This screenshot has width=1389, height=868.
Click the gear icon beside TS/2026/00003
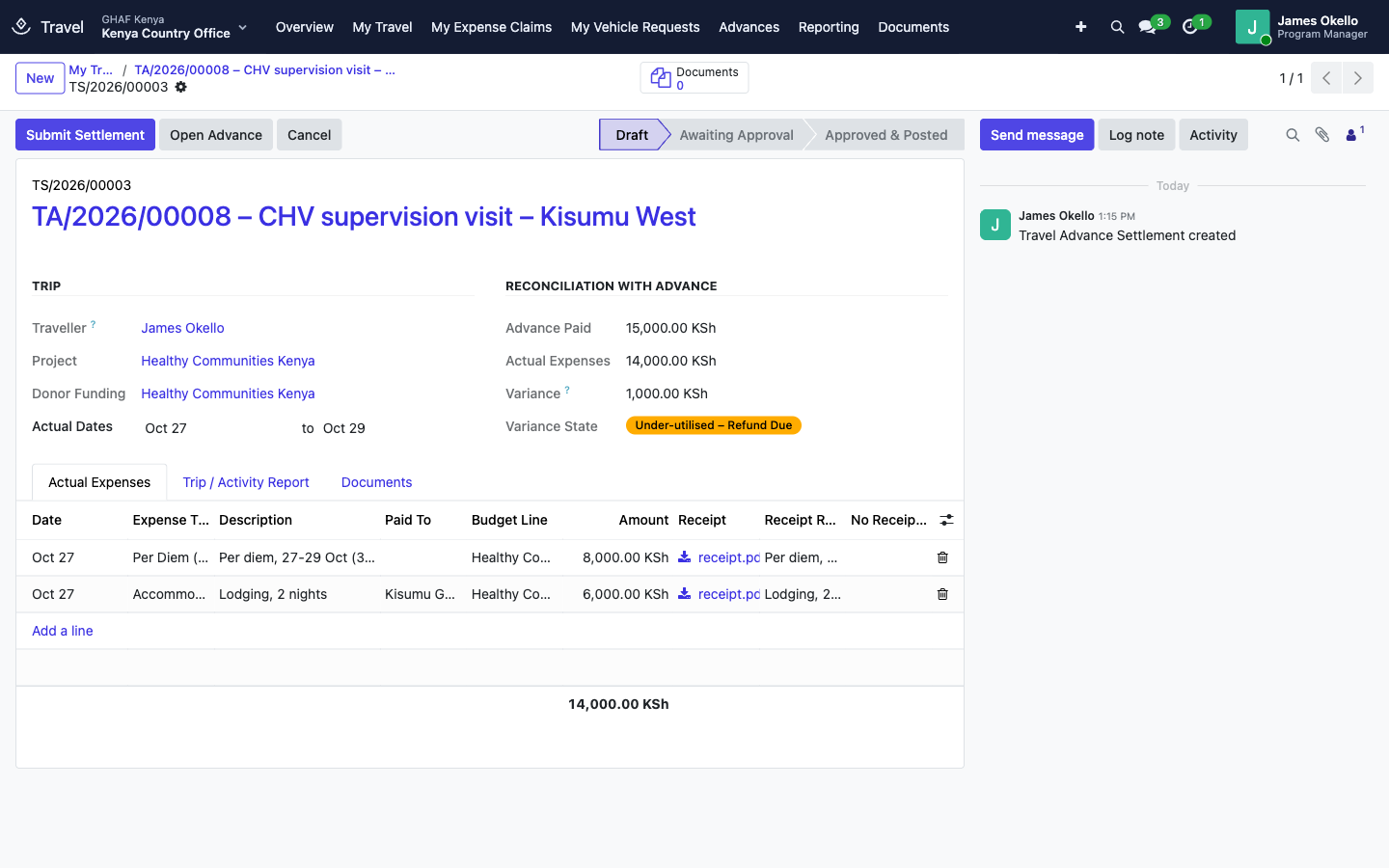[x=180, y=87]
